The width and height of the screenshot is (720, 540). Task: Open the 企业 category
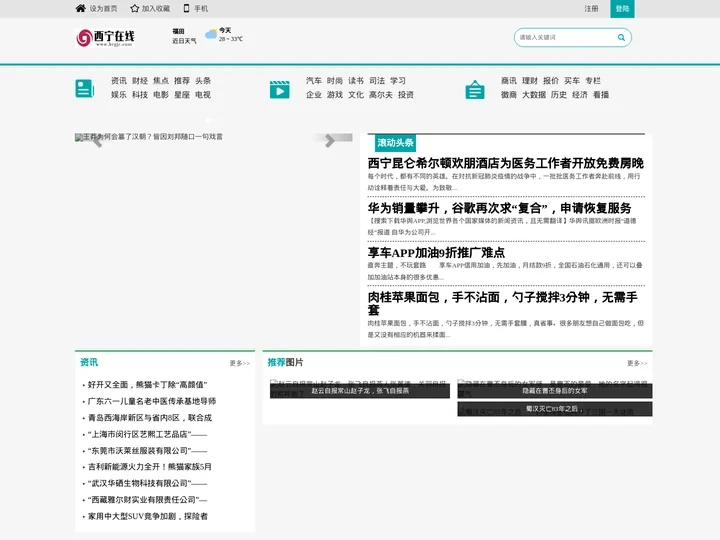pos(314,95)
